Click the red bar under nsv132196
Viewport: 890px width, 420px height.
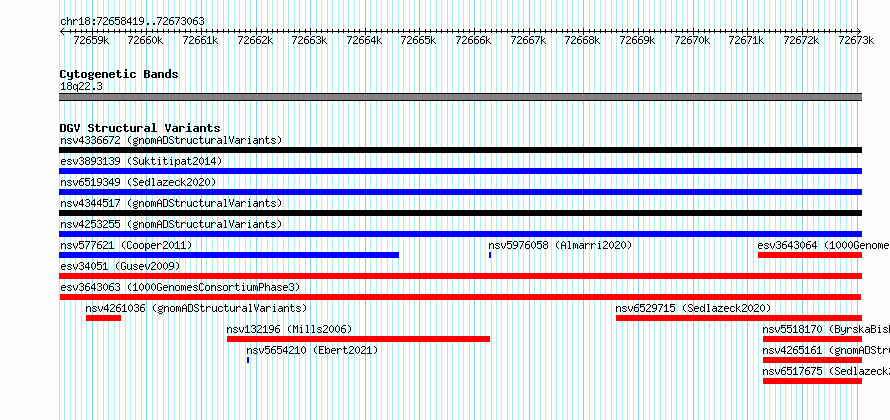(x=358, y=339)
